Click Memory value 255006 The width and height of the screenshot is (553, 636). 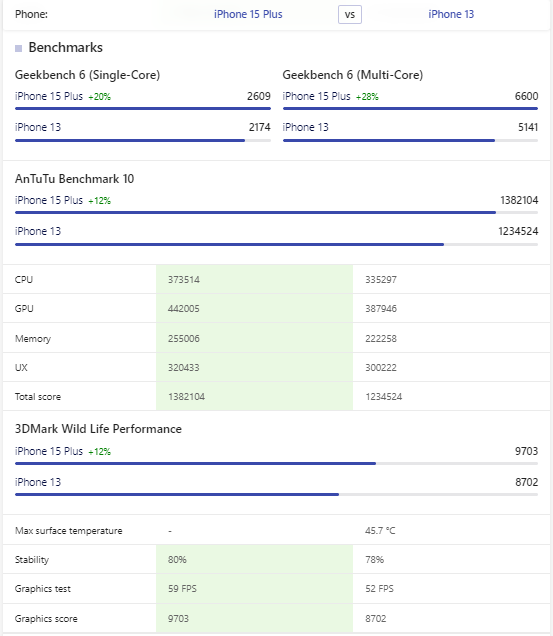[184, 339]
